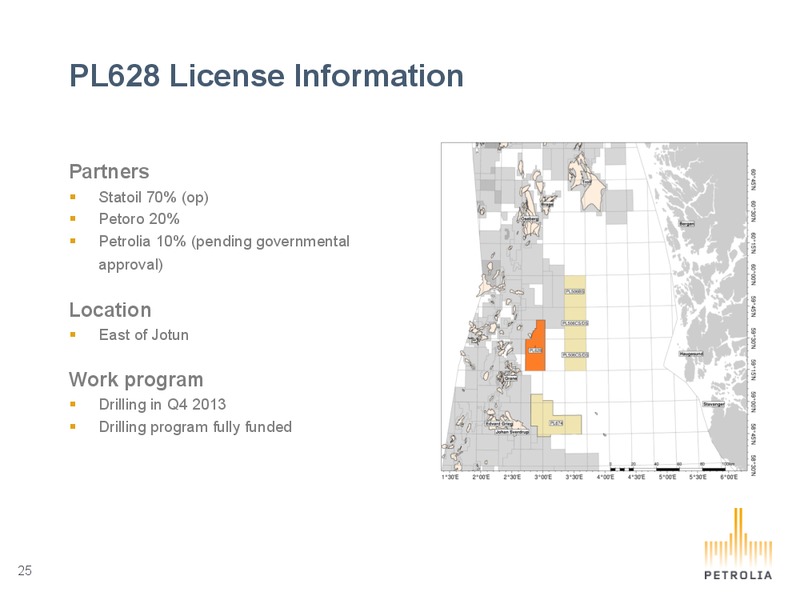The image size is (800, 600).
Task: Click the "Brage" field label on map
Action: pos(546,204)
